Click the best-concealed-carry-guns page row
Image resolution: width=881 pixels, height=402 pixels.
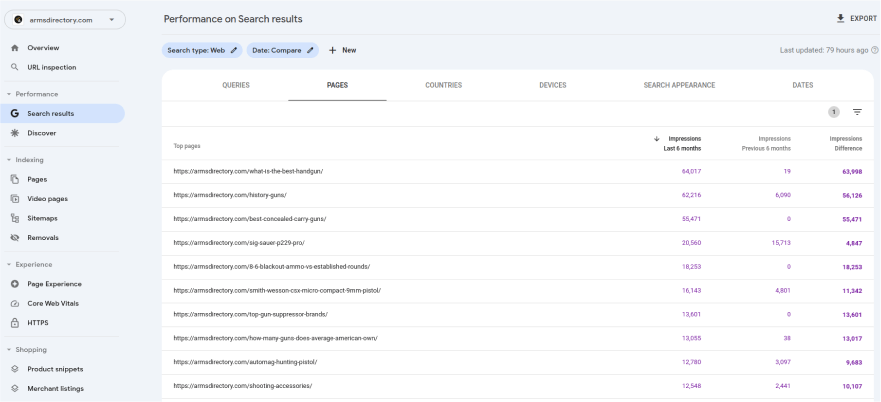click(x=517, y=219)
